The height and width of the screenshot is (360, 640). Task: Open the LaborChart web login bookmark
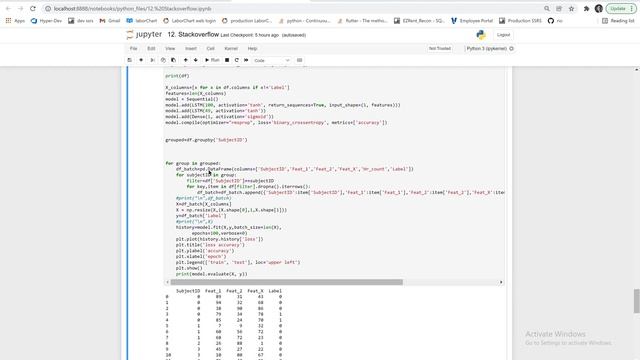click(x=189, y=20)
